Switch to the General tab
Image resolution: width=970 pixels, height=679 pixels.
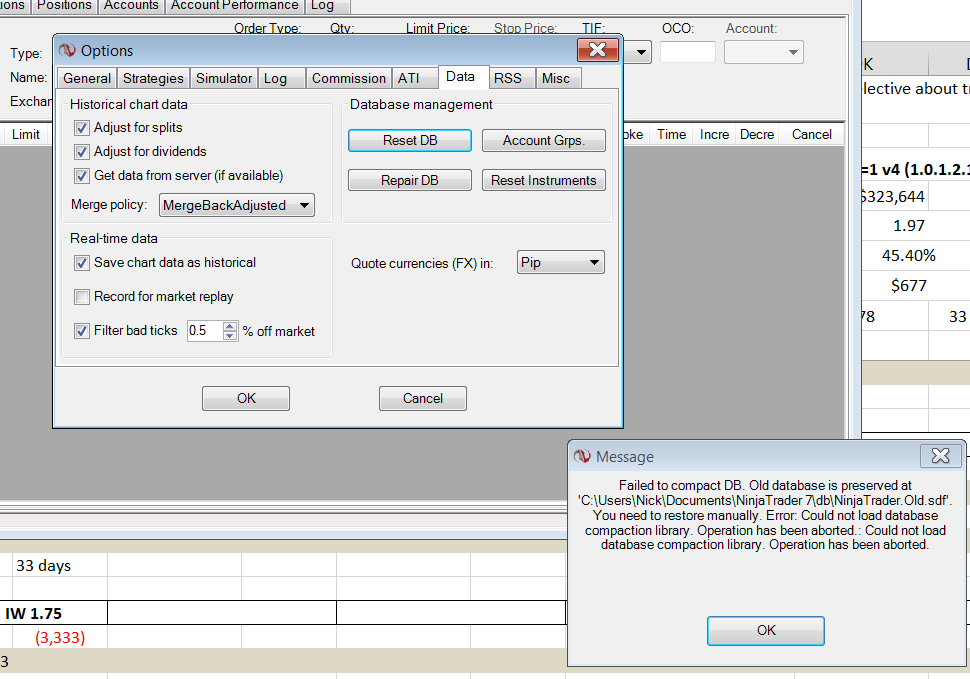click(x=87, y=79)
